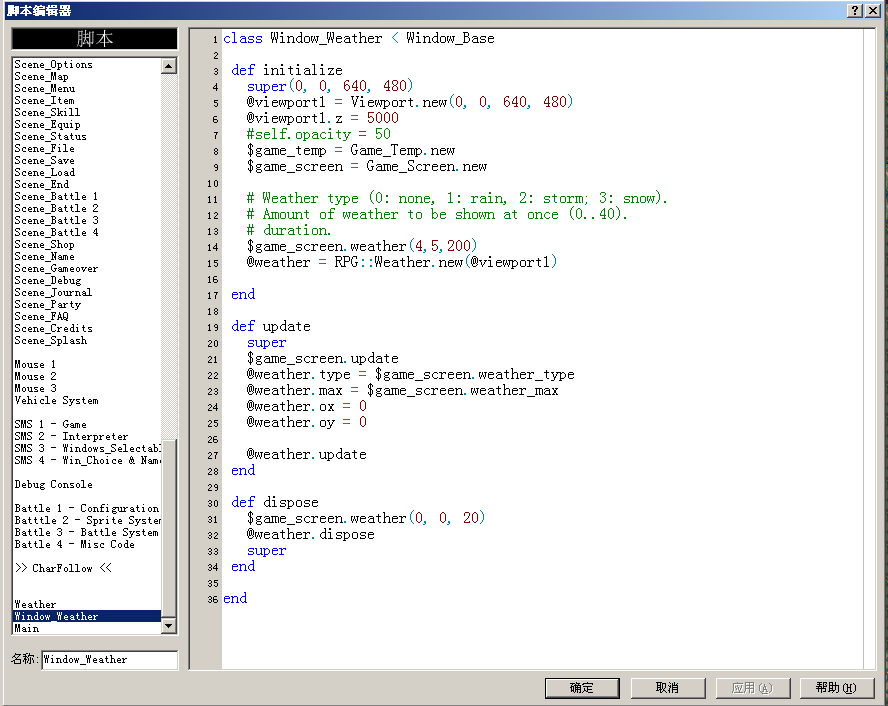Select Scene_Battle 1 in the list

pyautogui.click(x=56, y=196)
